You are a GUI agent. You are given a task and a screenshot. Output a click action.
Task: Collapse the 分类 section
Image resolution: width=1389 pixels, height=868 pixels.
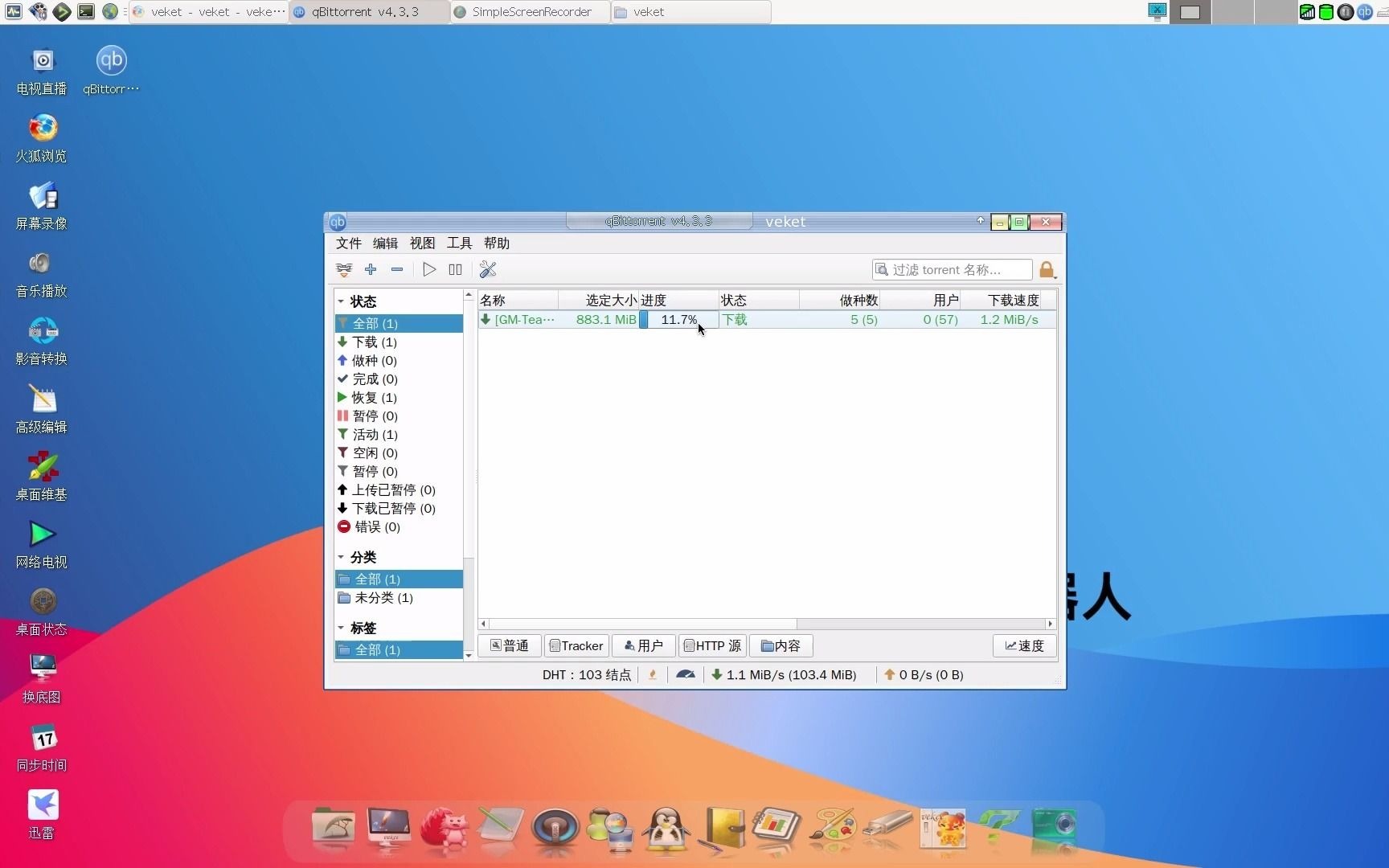click(341, 557)
